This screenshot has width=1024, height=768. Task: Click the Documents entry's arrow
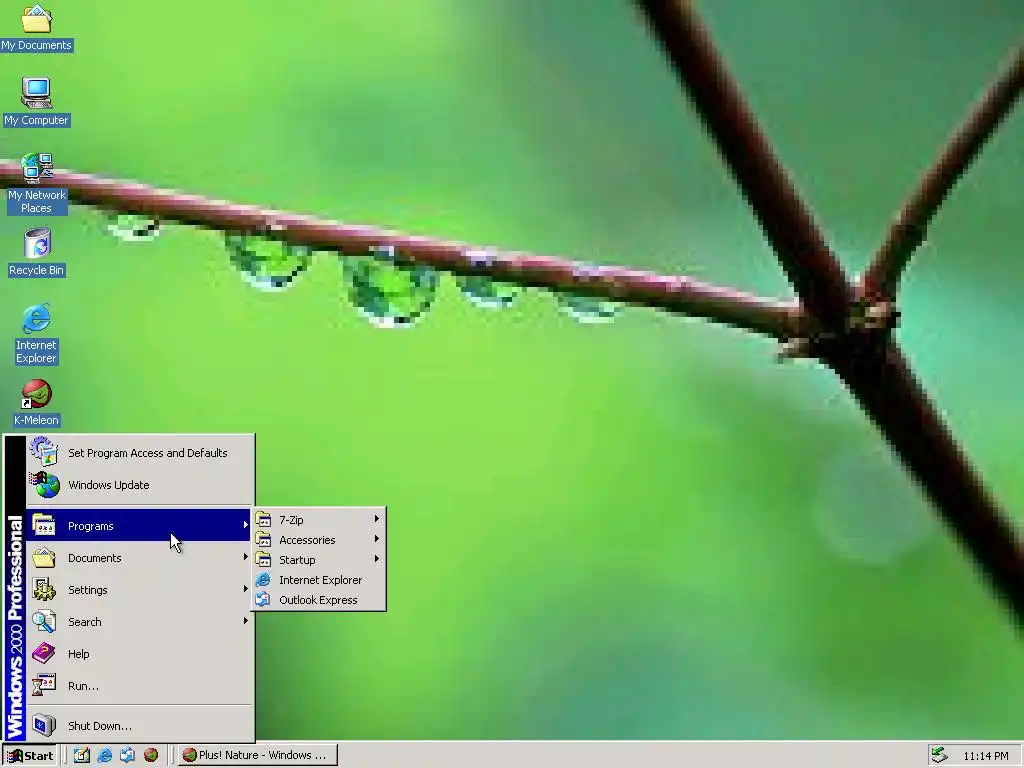(245, 557)
